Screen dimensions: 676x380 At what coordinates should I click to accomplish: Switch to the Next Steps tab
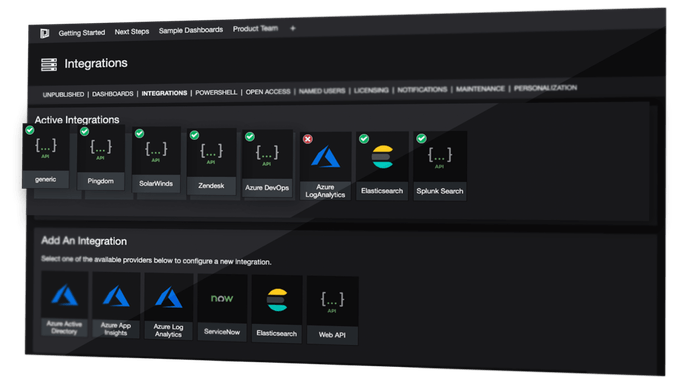pos(132,31)
